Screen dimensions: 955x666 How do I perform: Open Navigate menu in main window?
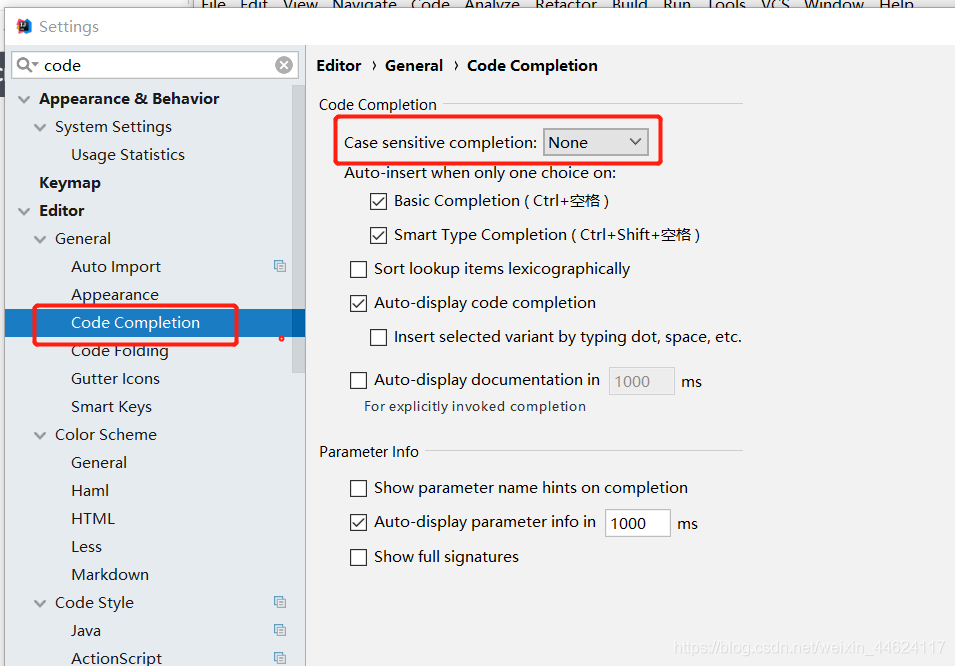point(364,4)
